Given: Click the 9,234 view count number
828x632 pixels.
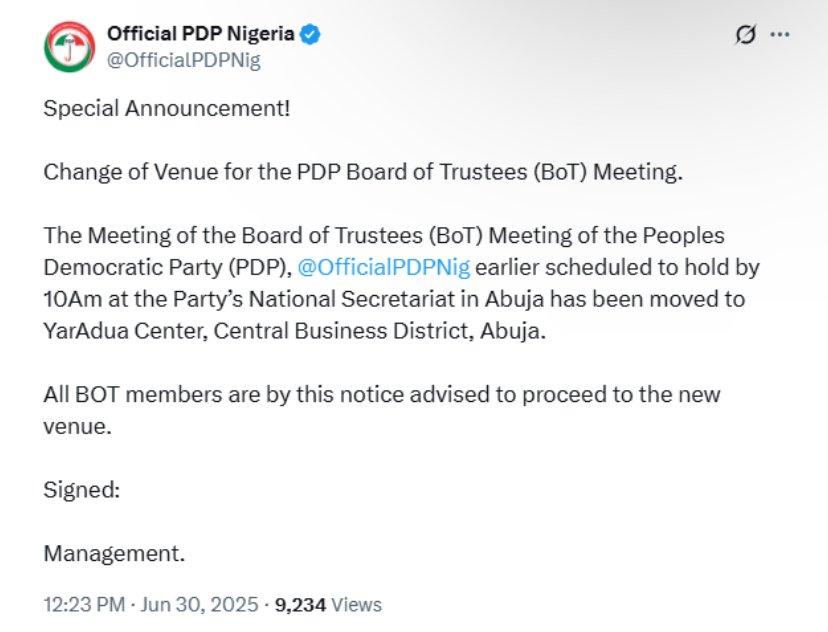Looking at the screenshot, I should point(296,604).
